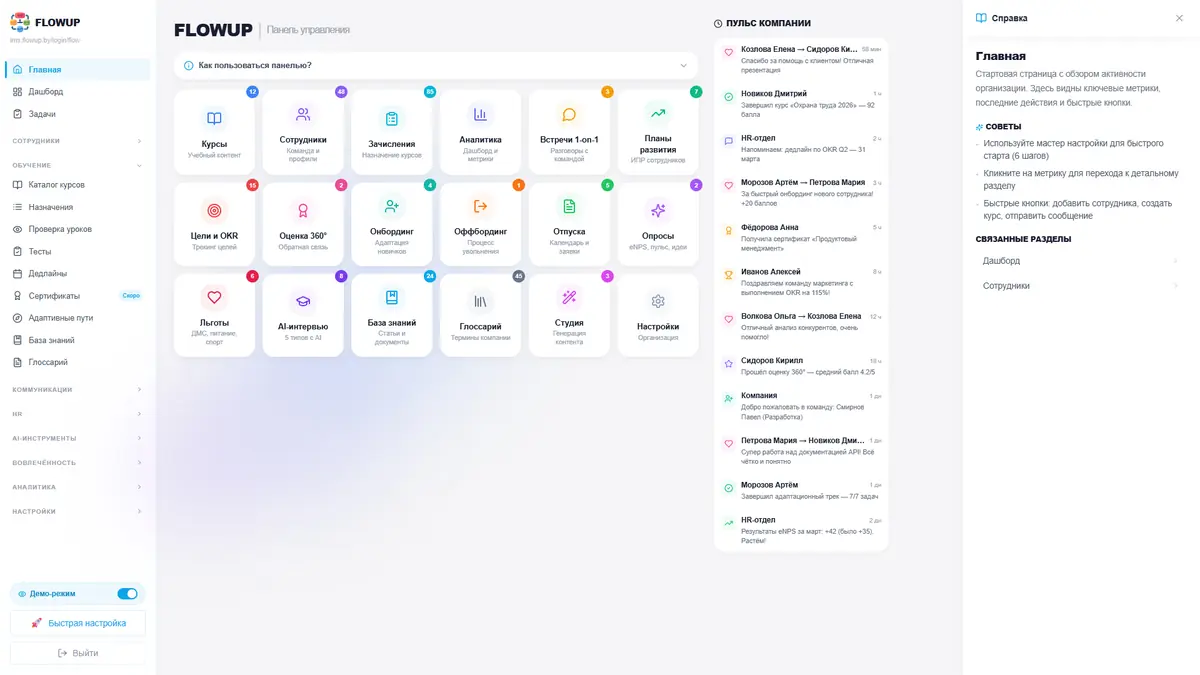Screen dimensions: 1200x675
Task: Collapse the Обучение sidebar section
Action: [x=78, y=165]
